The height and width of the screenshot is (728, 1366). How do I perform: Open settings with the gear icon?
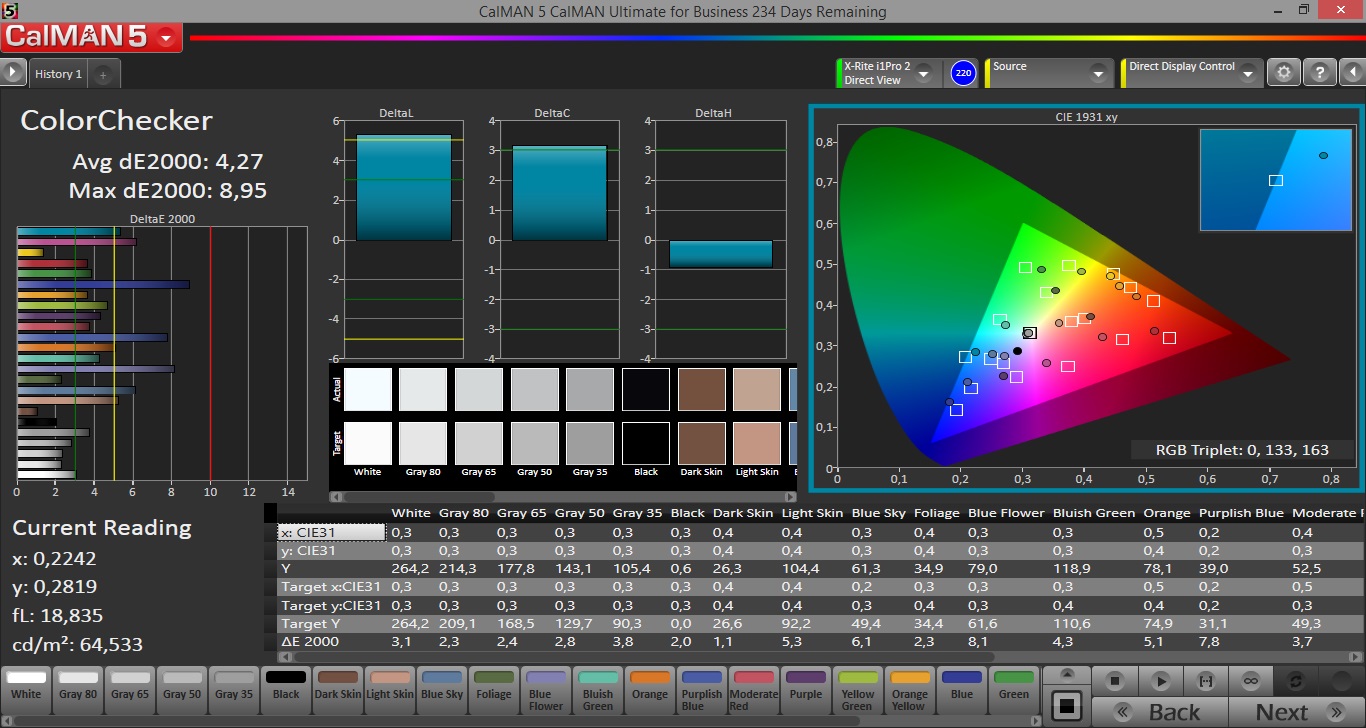(1284, 72)
